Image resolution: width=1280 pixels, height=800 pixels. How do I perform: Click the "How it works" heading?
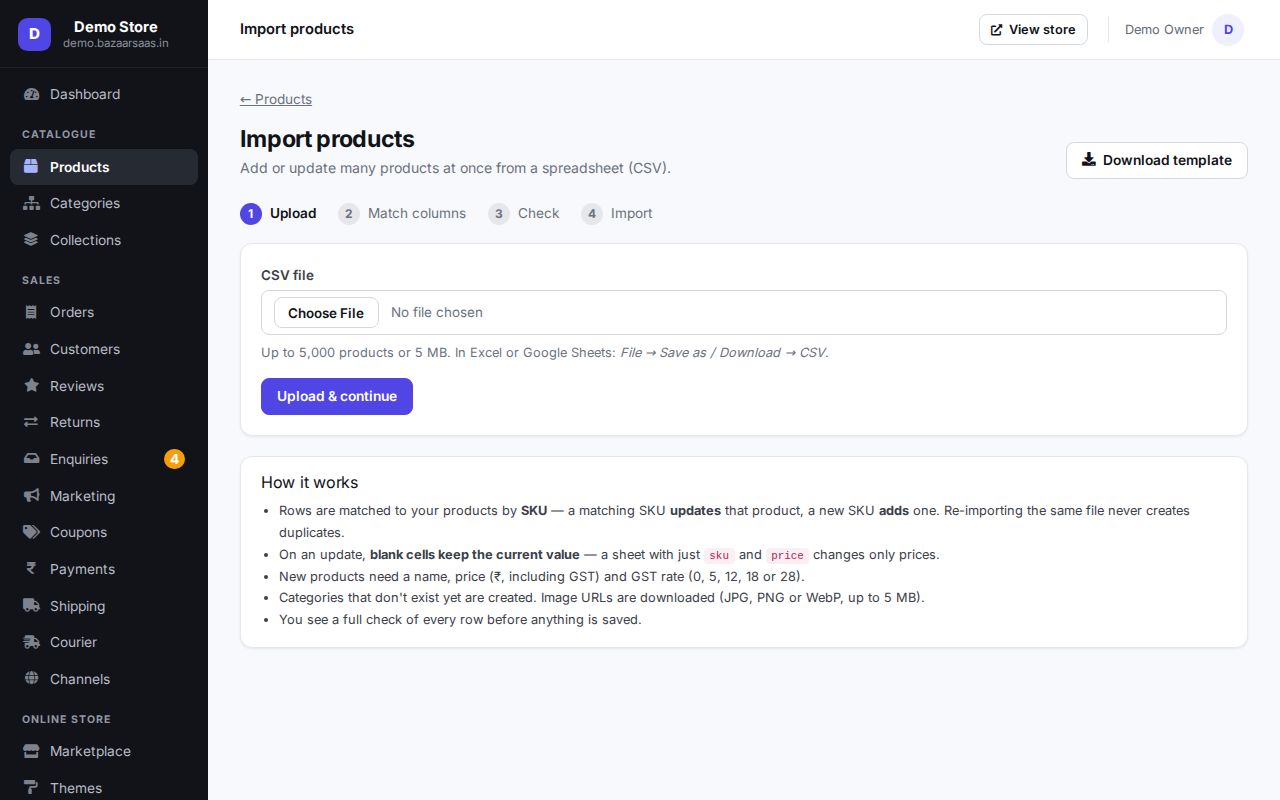coord(310,482)
